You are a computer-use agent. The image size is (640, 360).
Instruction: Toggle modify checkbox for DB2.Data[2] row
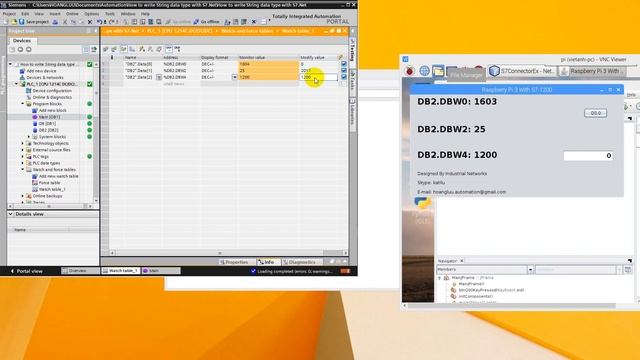tap(344, 77)
